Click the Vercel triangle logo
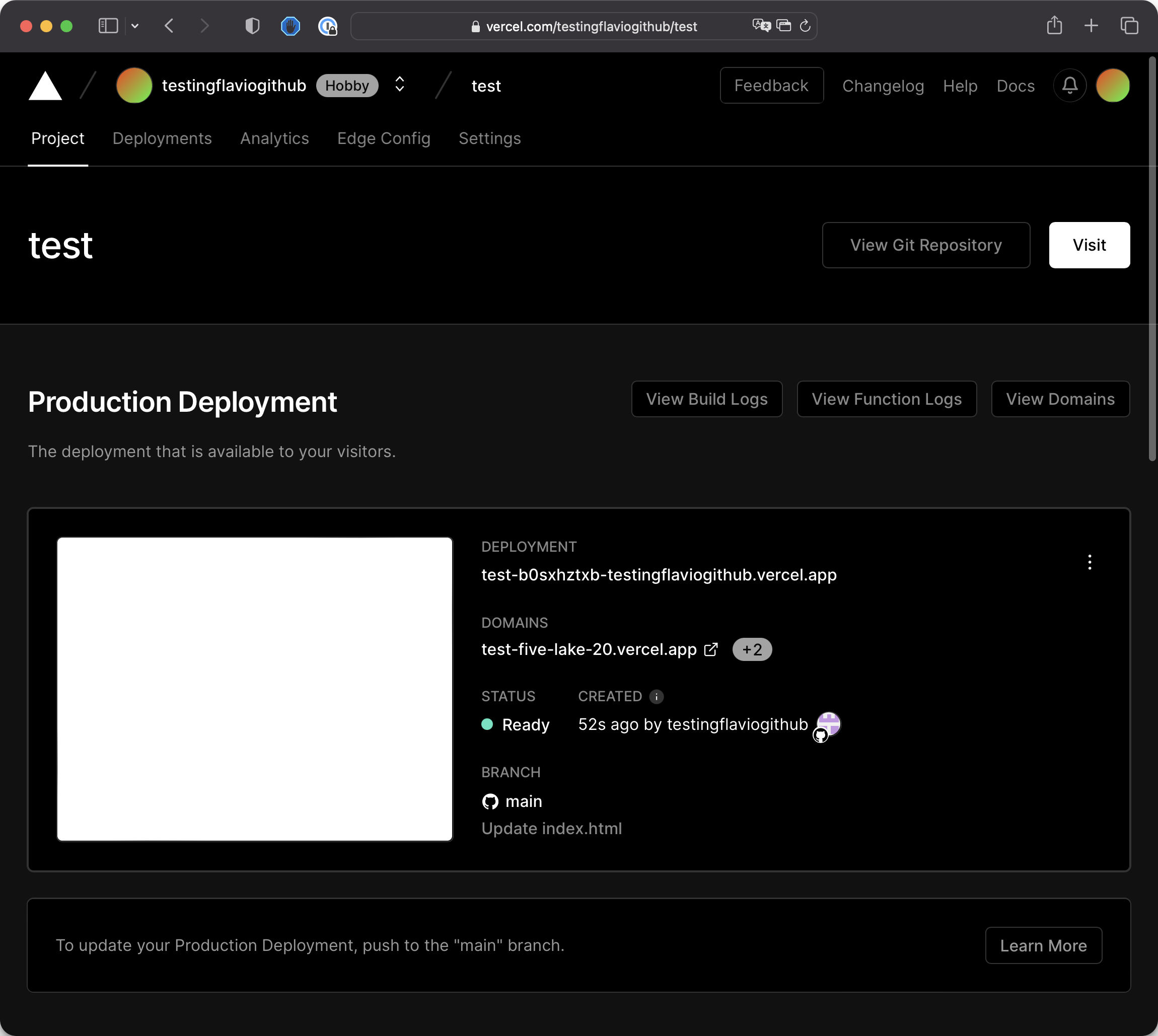 [x=45, y=87]
